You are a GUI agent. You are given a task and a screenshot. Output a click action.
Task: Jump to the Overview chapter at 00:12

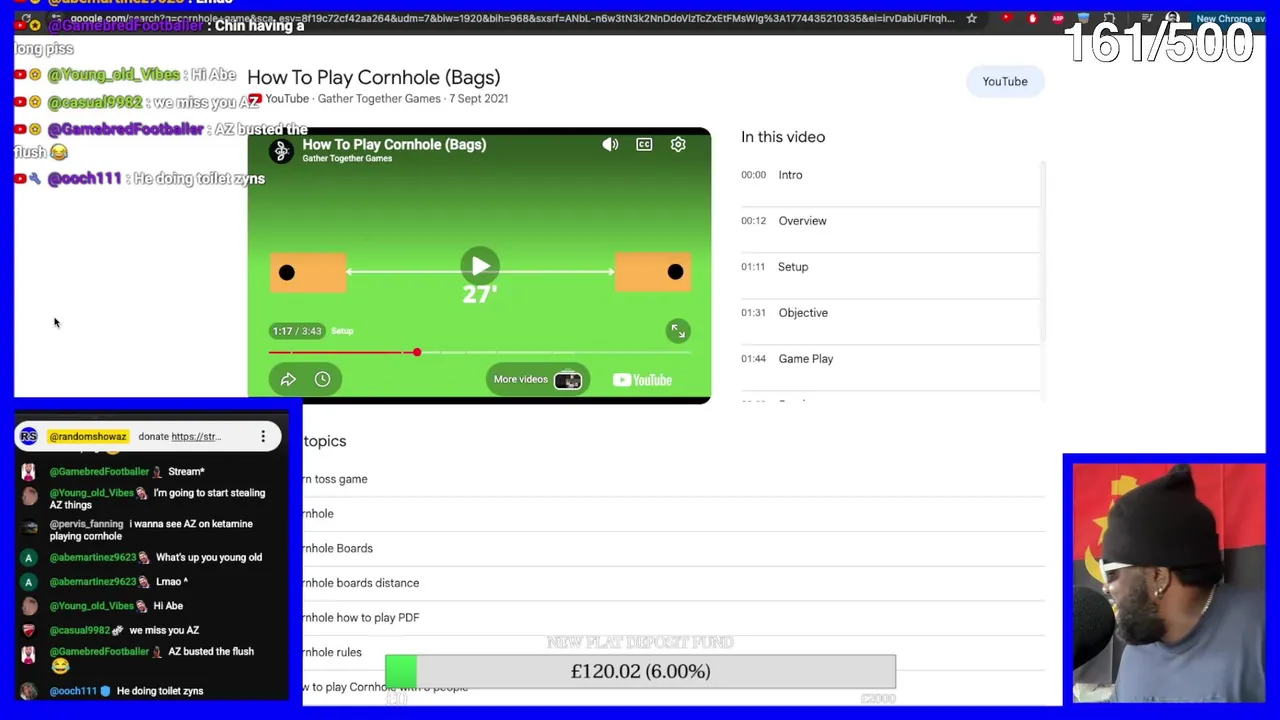point(890,221)
